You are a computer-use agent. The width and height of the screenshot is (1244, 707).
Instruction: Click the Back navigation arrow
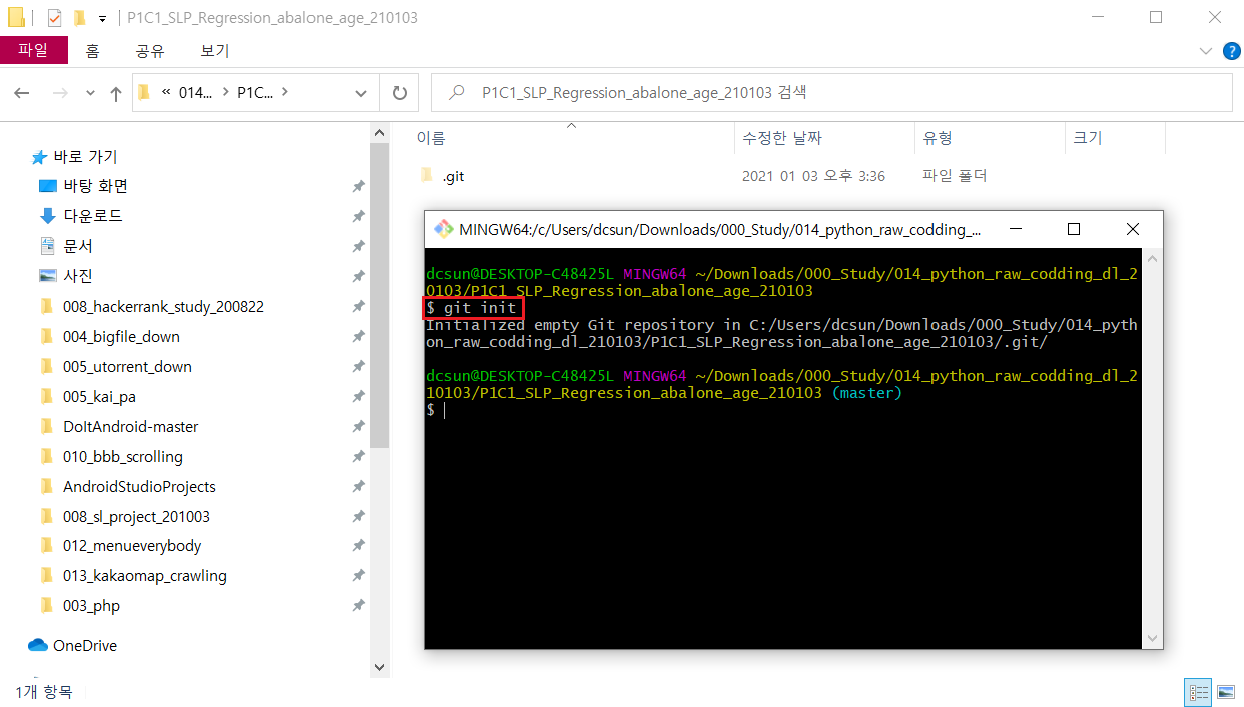pyautogui.click(x=22, y=93)
